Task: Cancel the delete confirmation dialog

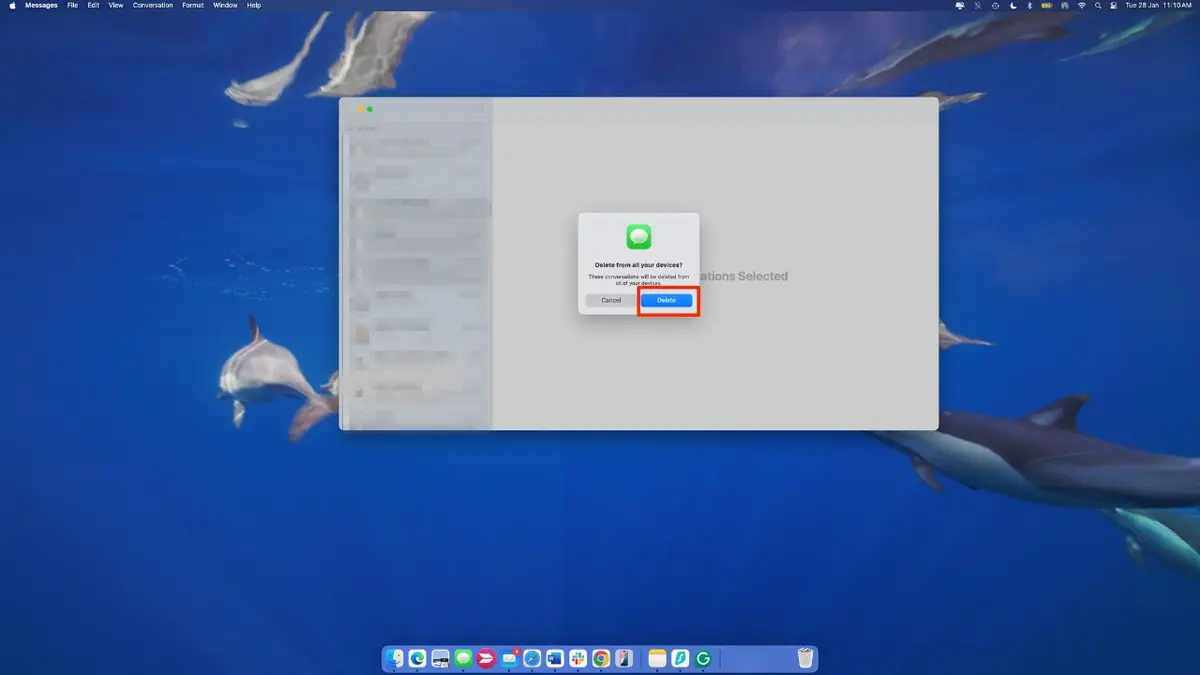Action: click(x=611, y=300)
